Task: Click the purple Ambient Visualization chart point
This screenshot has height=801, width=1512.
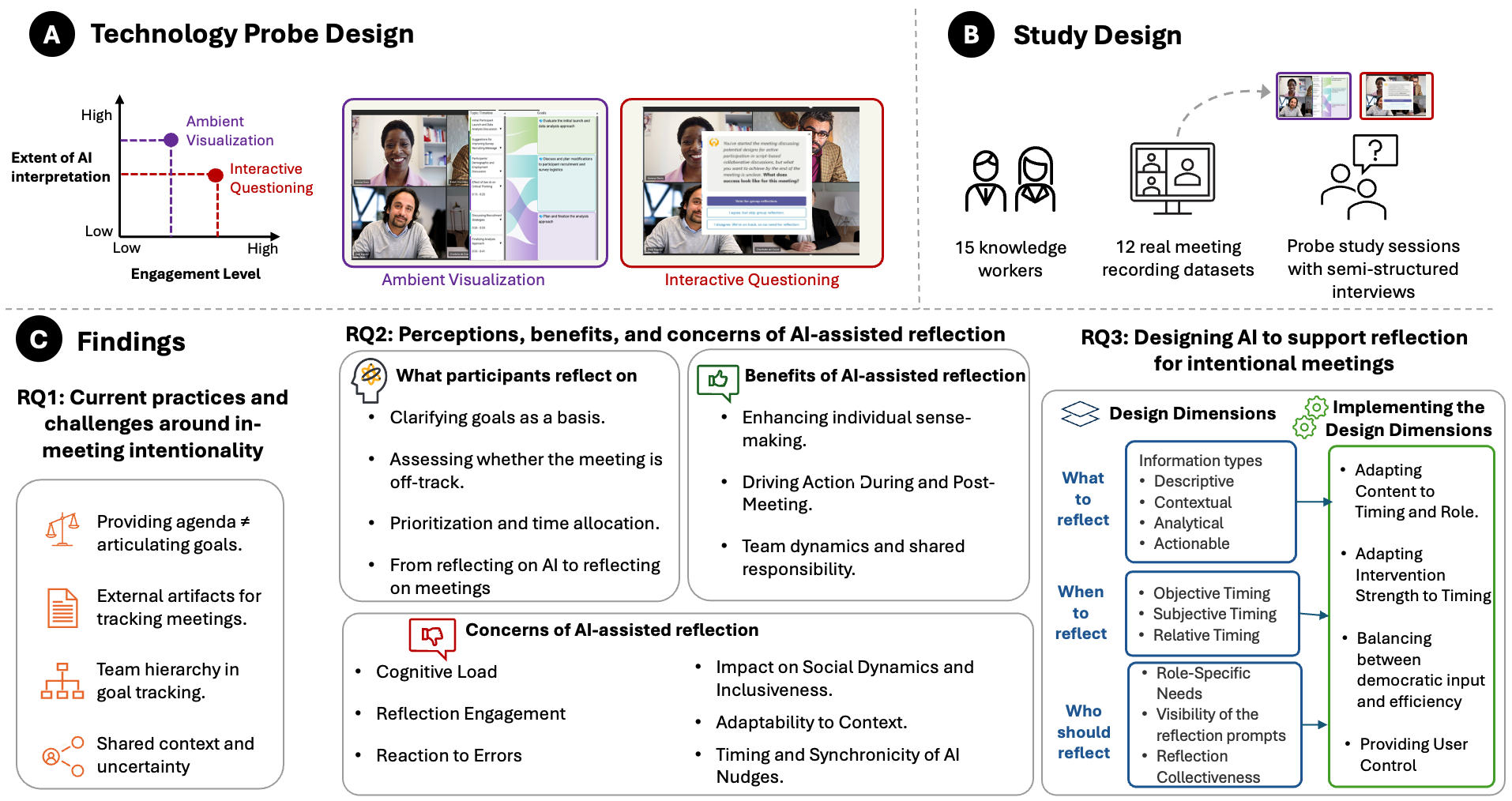Action: pos(171,140)
